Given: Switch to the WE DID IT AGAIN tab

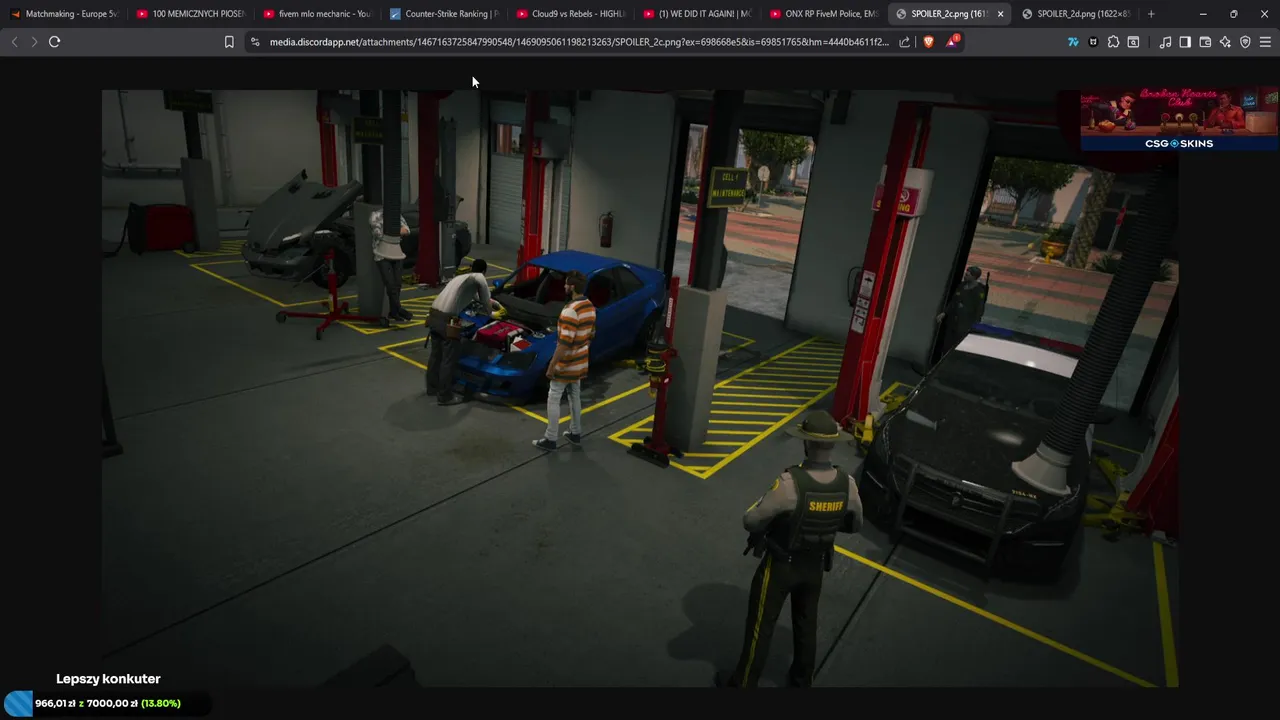Looking at the screenshot, I should pyautogui.click(x=697, y=14).
